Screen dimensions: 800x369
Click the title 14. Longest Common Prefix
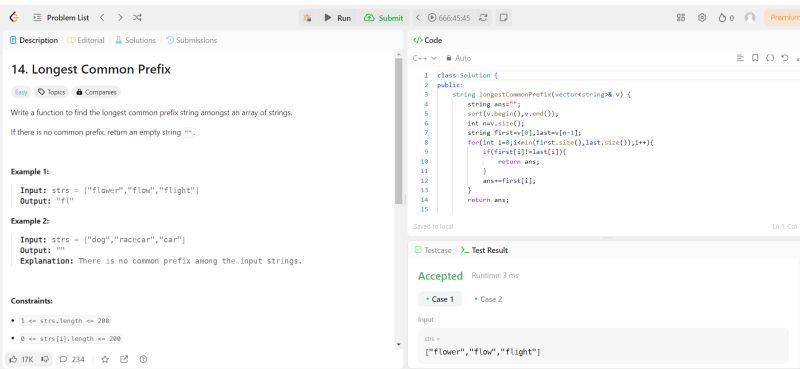[91, 69]
